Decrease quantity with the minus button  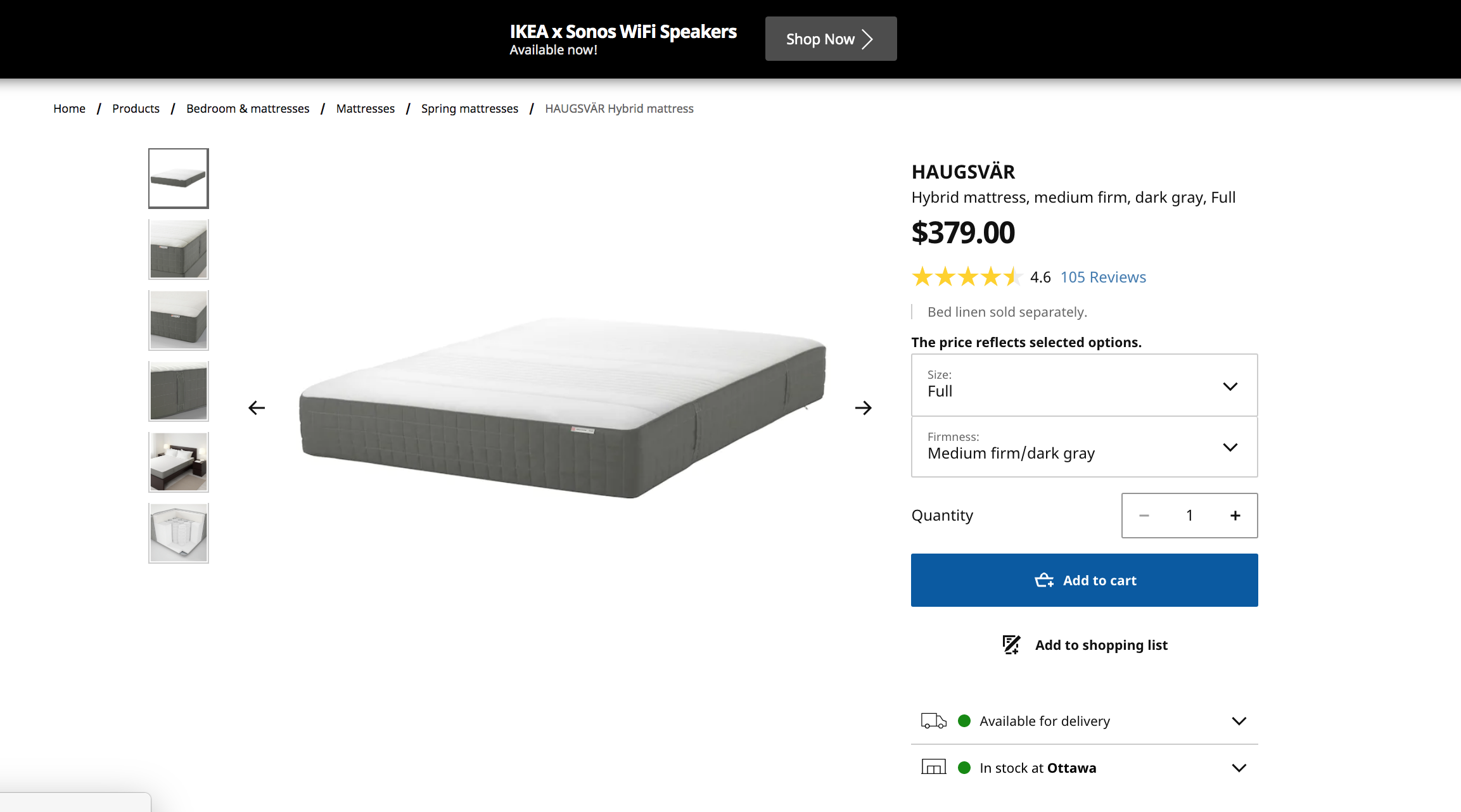[x=1144, y=516]
